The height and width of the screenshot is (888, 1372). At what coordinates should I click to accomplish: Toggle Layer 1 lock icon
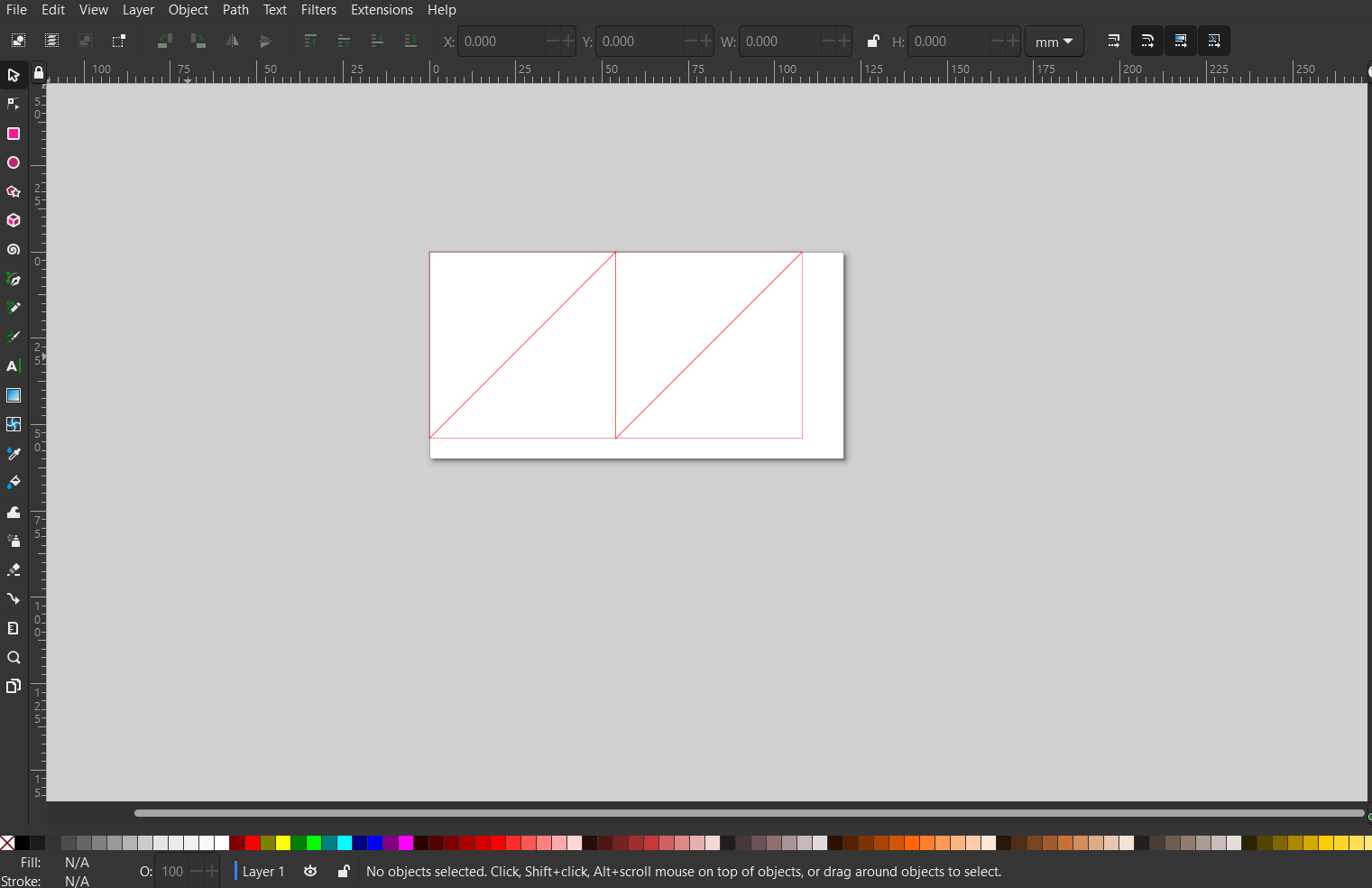(x=344, y=871)
